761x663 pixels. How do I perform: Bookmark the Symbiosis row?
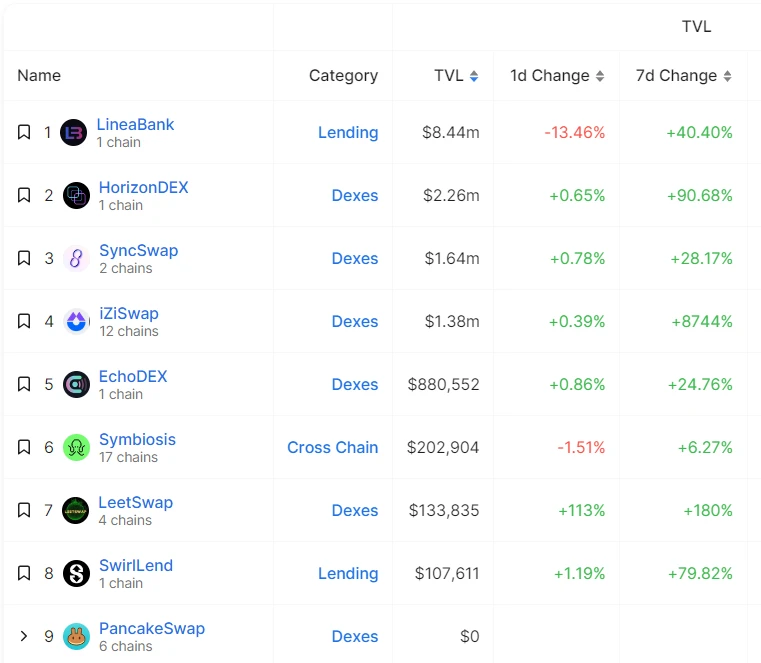coord(24,447)
